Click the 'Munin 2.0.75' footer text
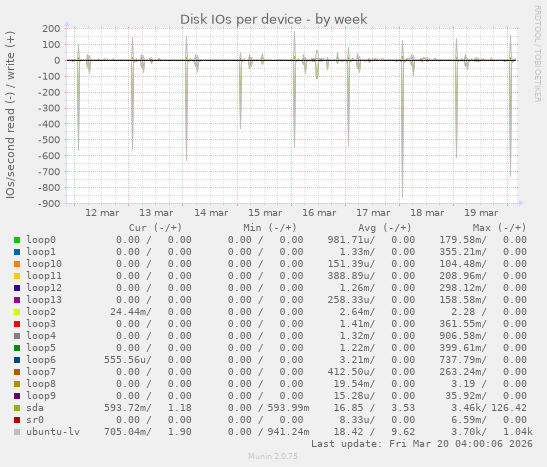 click(273, 456)
